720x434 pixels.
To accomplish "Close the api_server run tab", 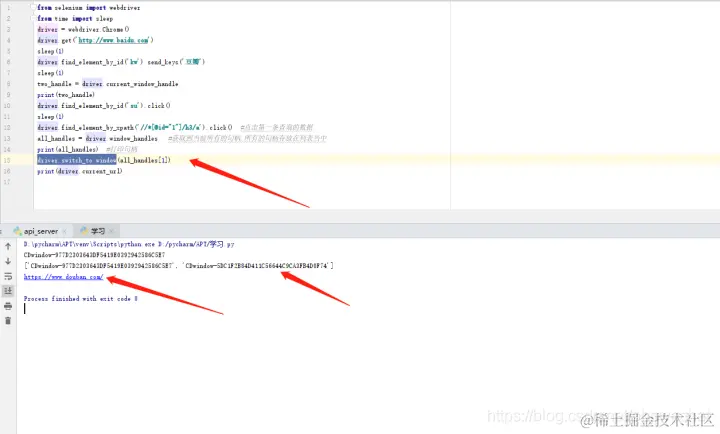I will click(65, 231).
